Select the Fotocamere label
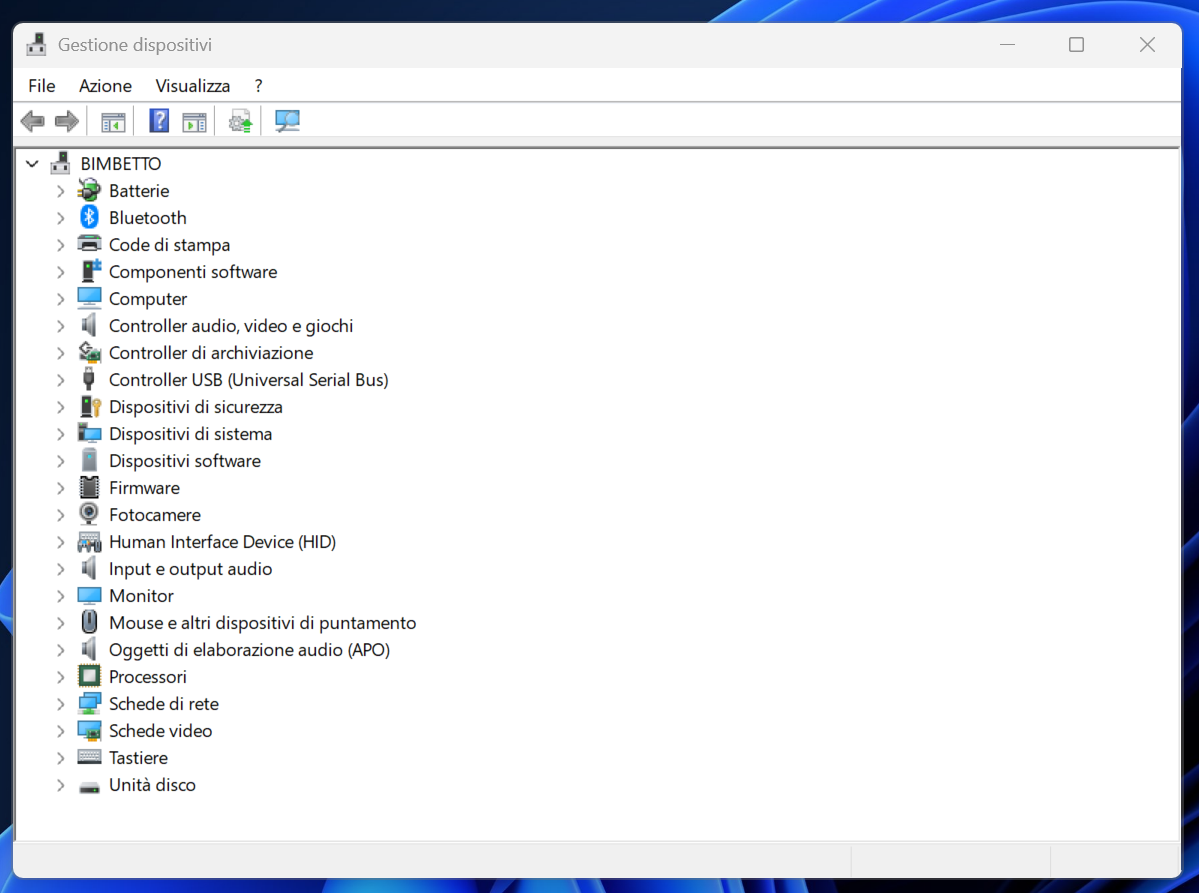The image size is (1199, 893). click(154, 515)
